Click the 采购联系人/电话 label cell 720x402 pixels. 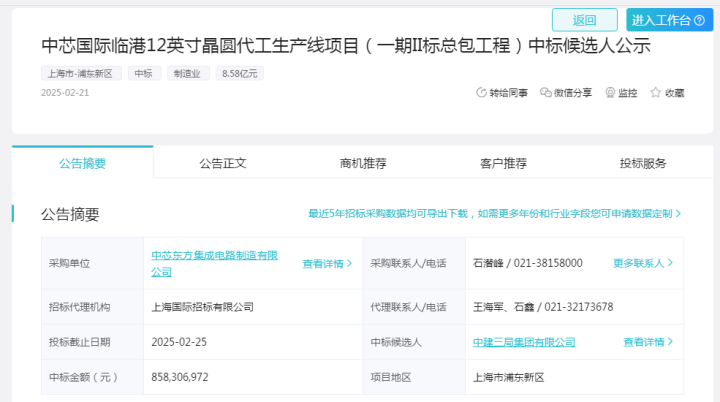pyautogui.click(x=414, y=263)
